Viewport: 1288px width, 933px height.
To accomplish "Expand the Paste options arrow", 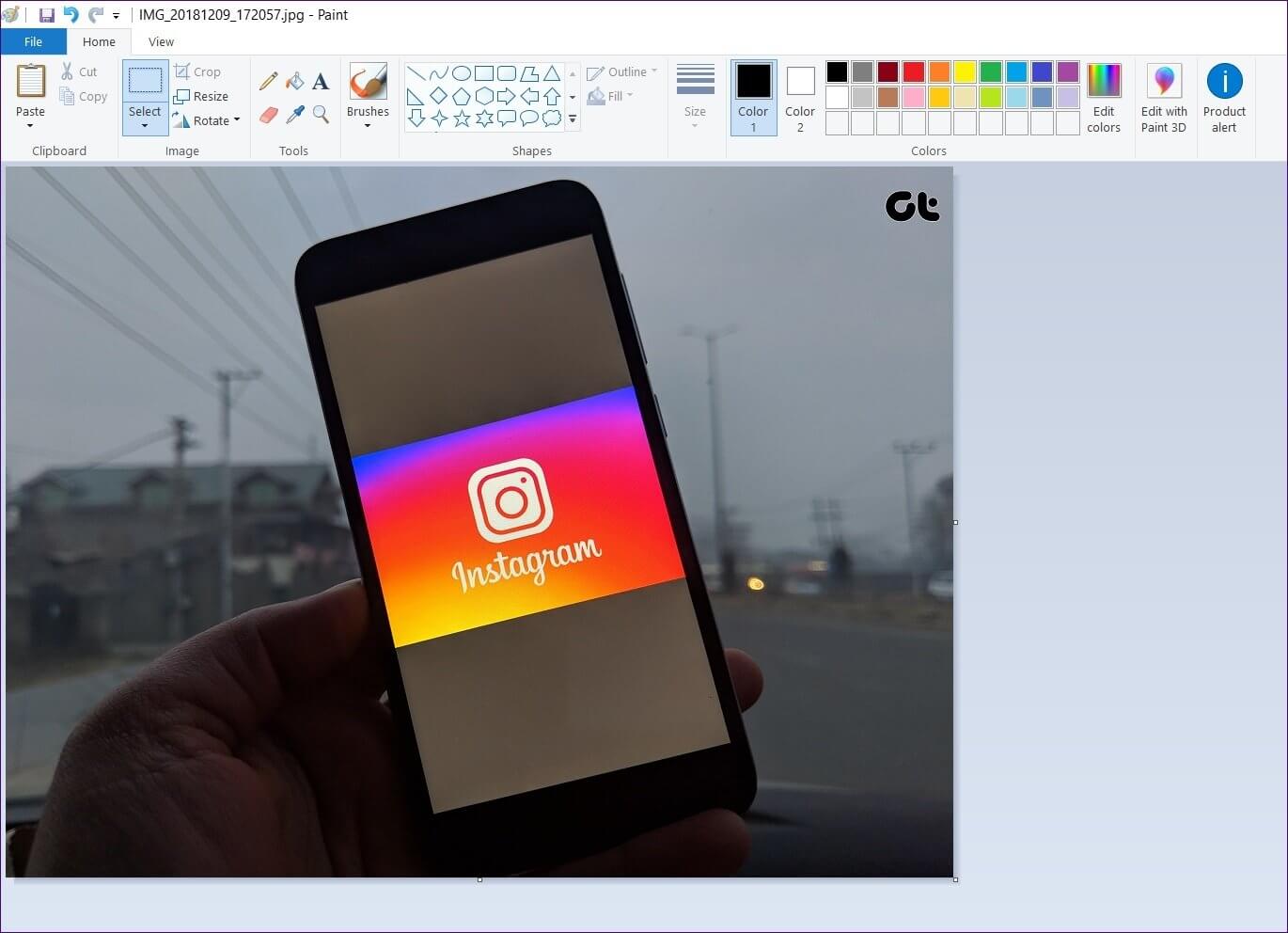I will pos(30,126).
